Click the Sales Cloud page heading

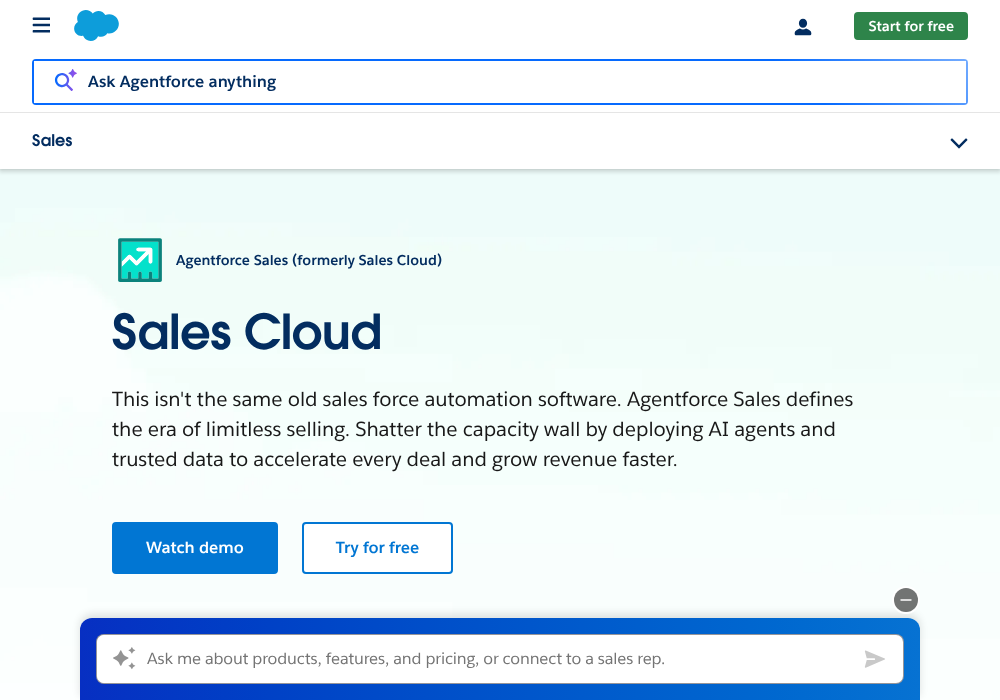[x=246, y=332]
